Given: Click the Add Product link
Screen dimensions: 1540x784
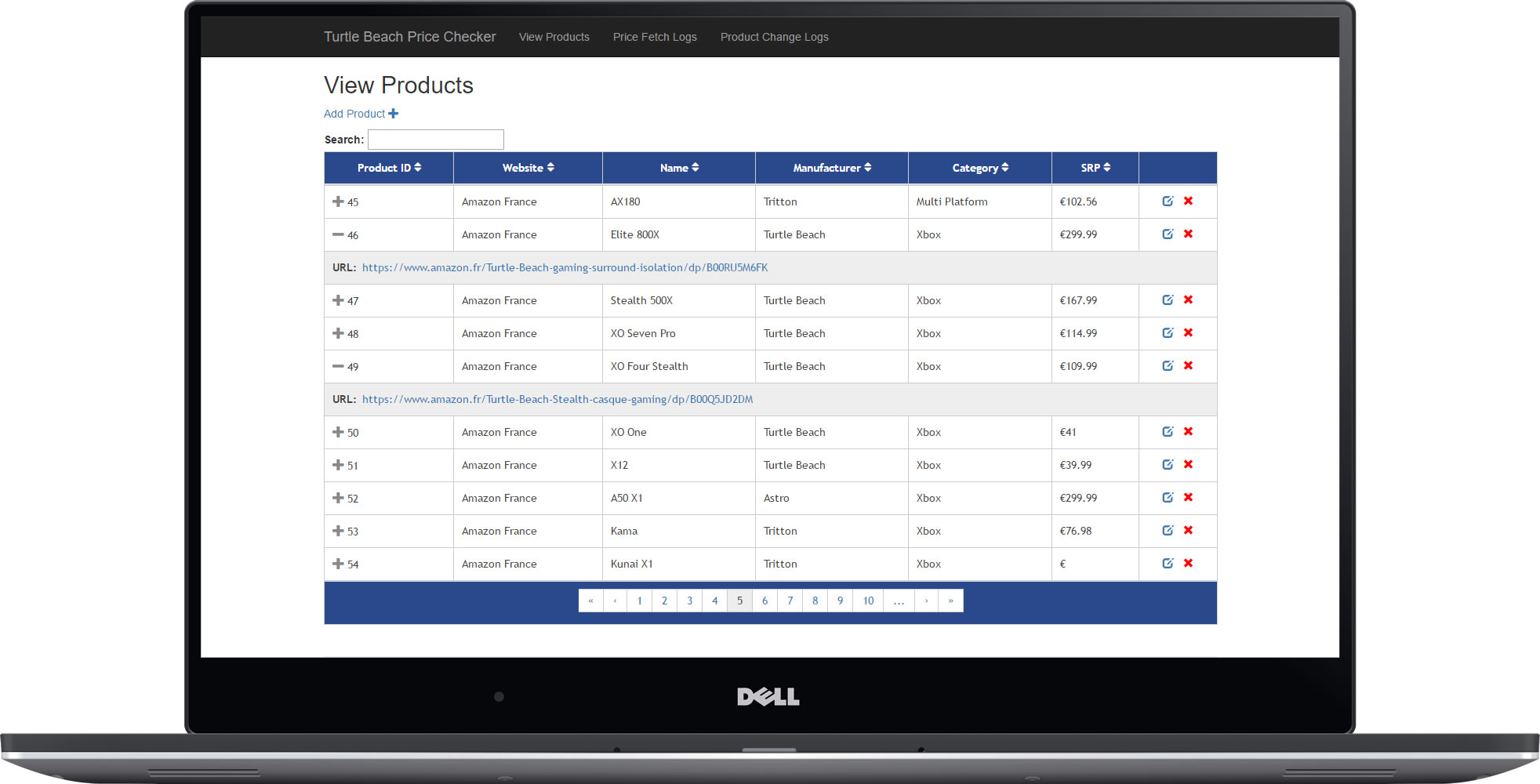Looking at the screenshot, I should 361,114.
